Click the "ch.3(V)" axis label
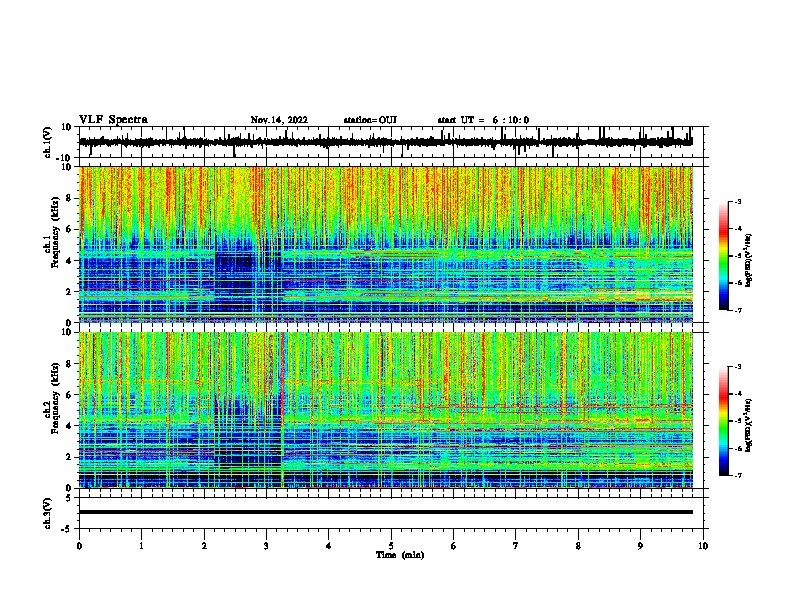This screenshot has width=792, height=612. pos(48,513)
